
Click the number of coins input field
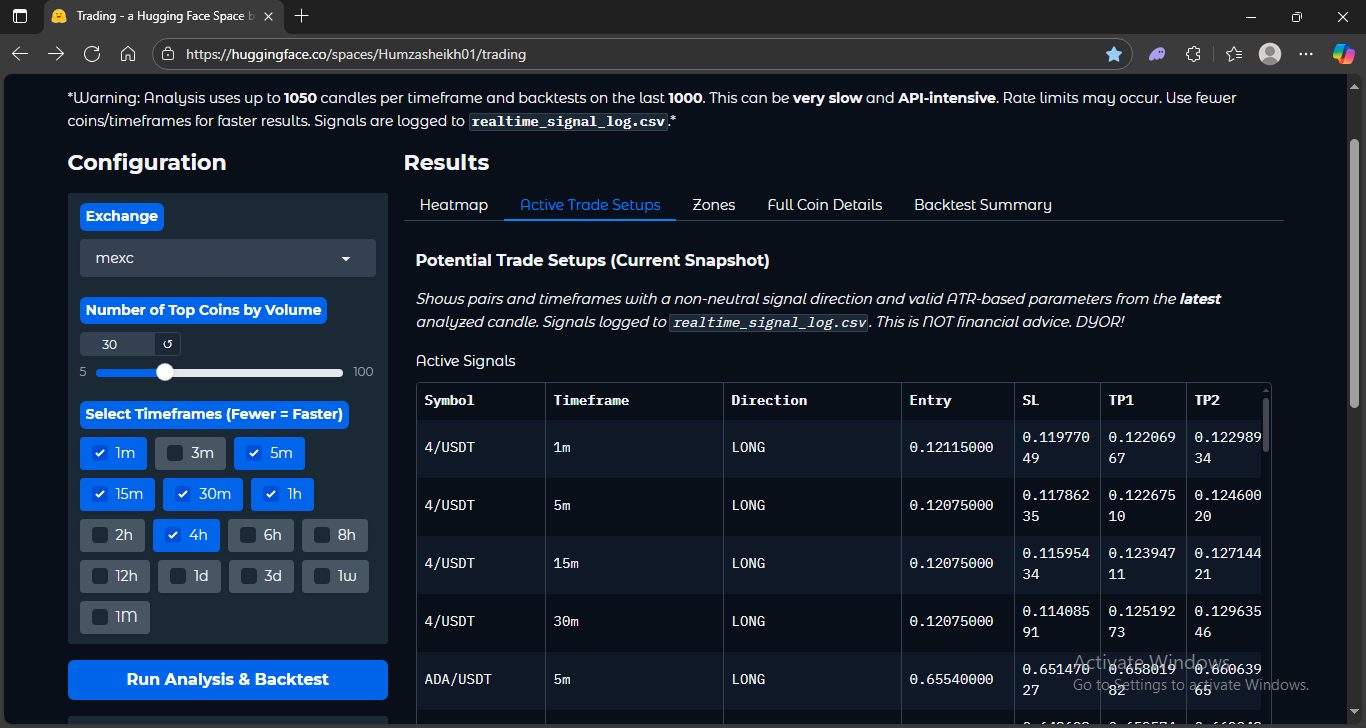116,344
